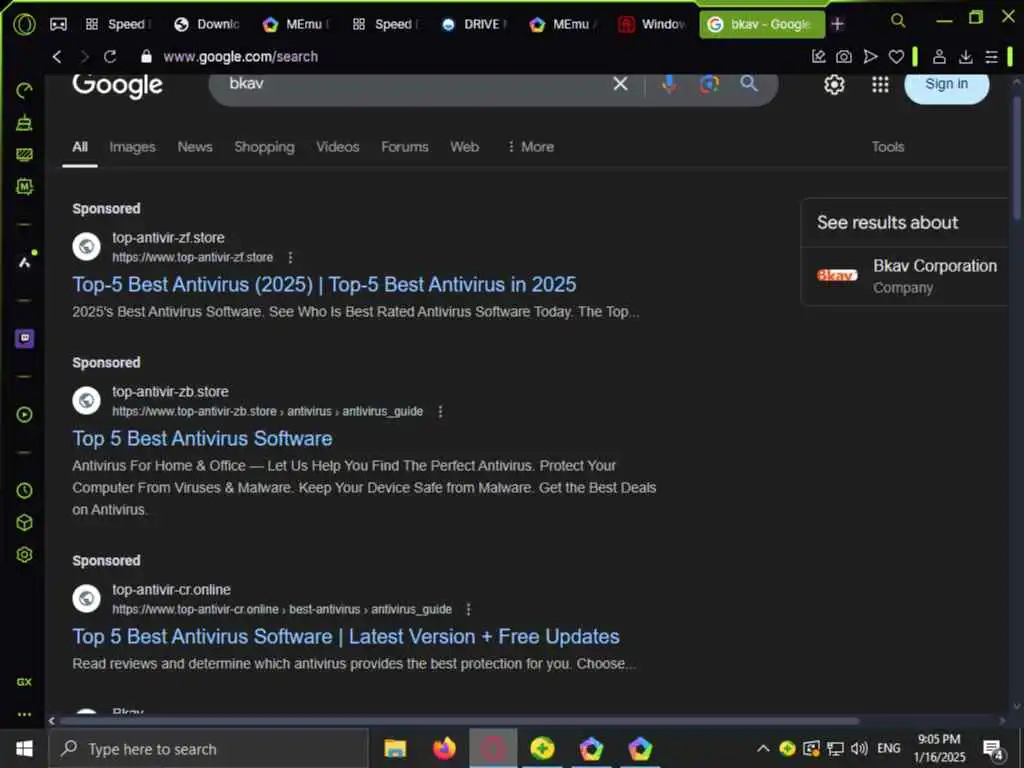
Task: Go back with the browser back arrow
Action: [x=57, y=57]
